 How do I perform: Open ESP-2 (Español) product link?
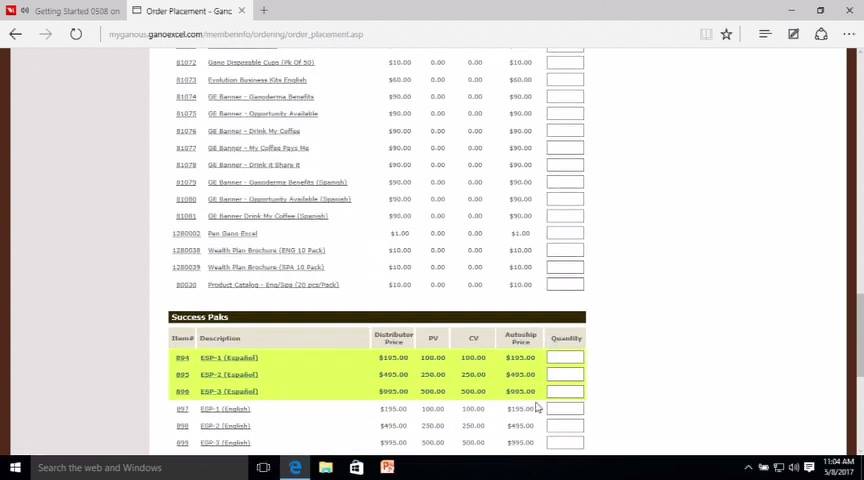tap(229, 375)
